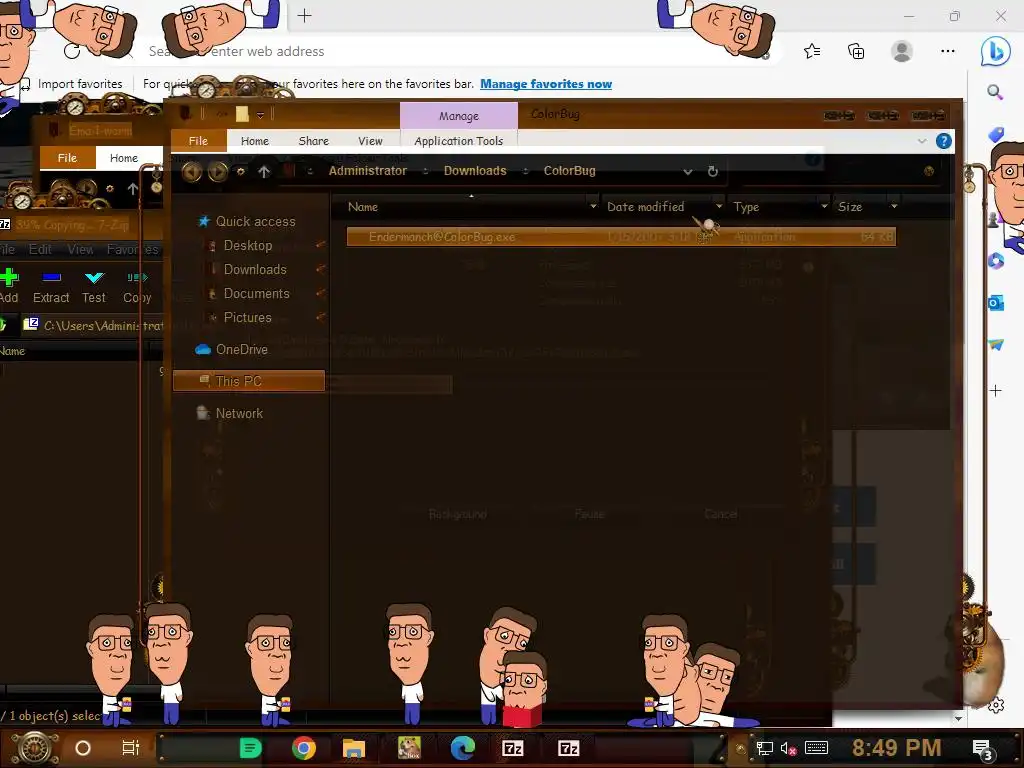Open Edit menu in 7-Zip window
This screenshot has width=1024, height=768.
(40, 249)
